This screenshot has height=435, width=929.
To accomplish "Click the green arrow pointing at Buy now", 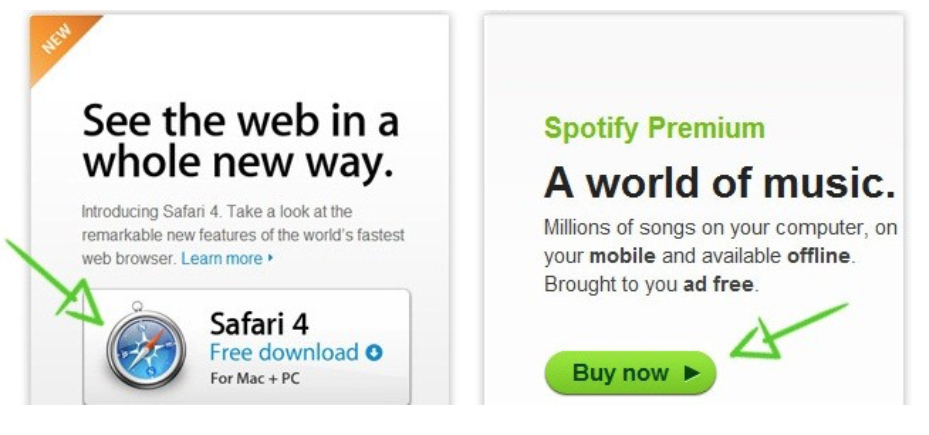I will point(786,332).
